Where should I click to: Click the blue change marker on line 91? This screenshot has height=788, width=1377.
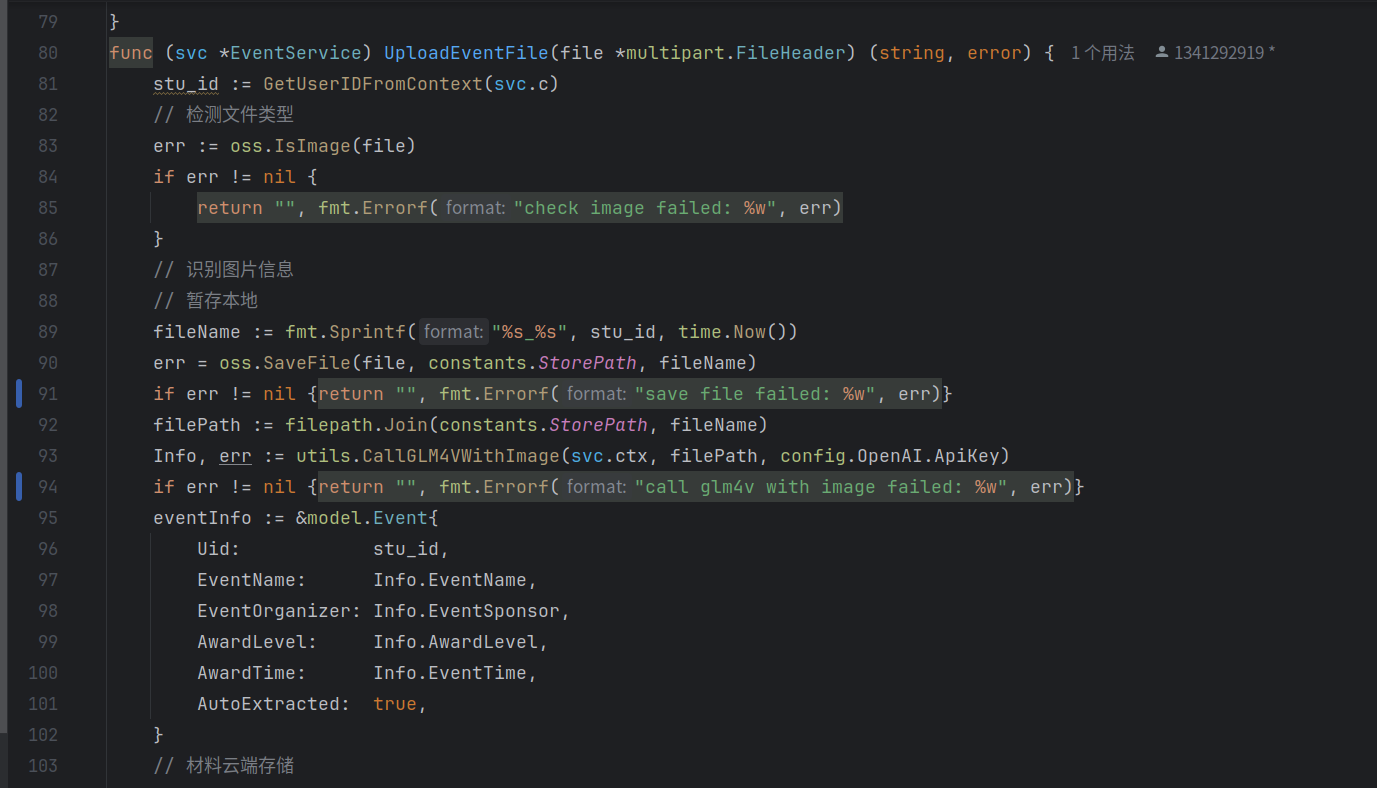18,394
